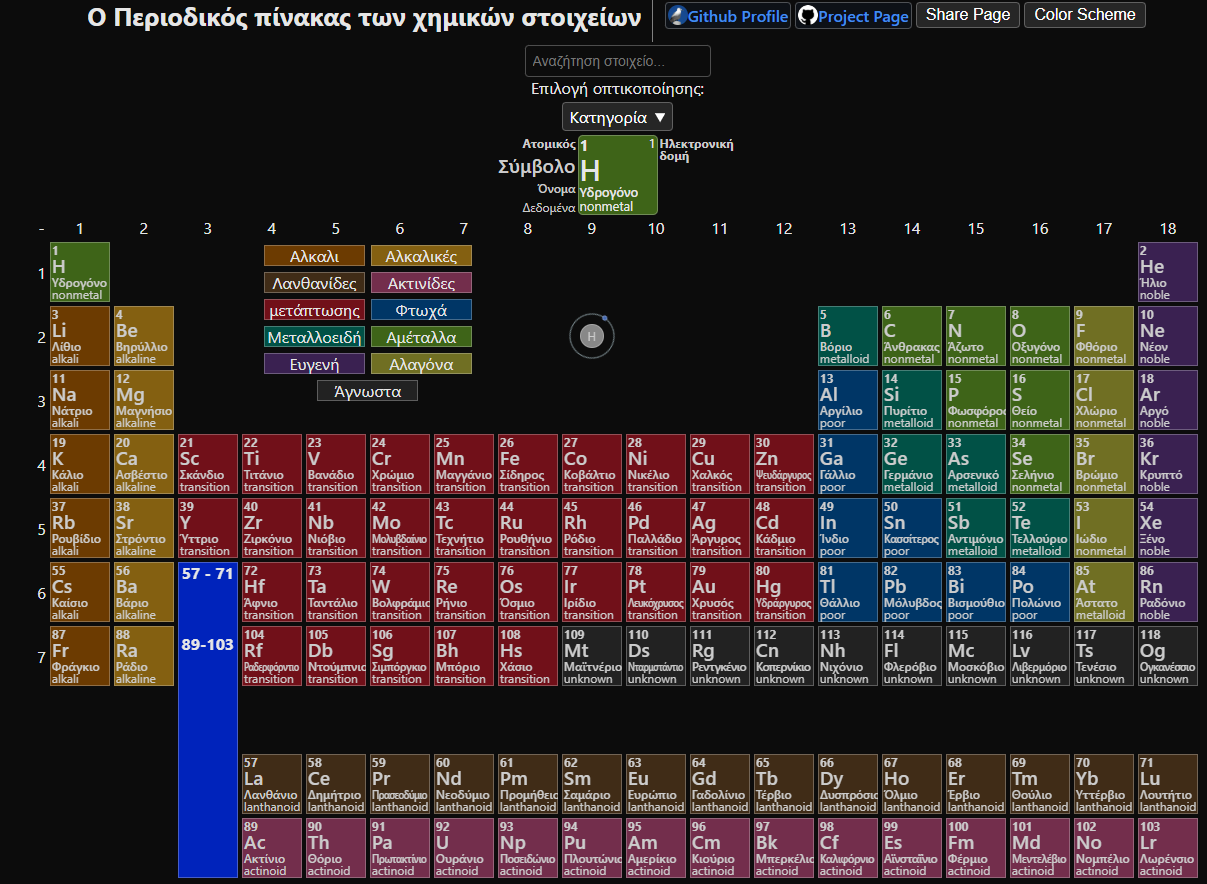Screen dimensions: 1207x884
Task: Open the Project Page link
Action: click(853, 16)
